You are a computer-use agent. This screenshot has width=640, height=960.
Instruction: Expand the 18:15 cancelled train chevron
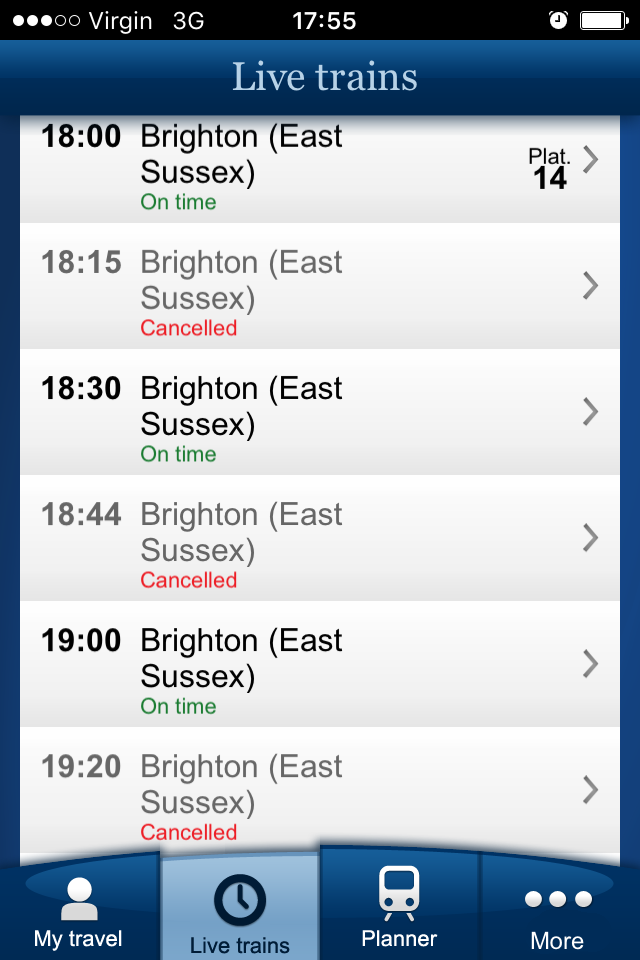(x=590, y=285)
